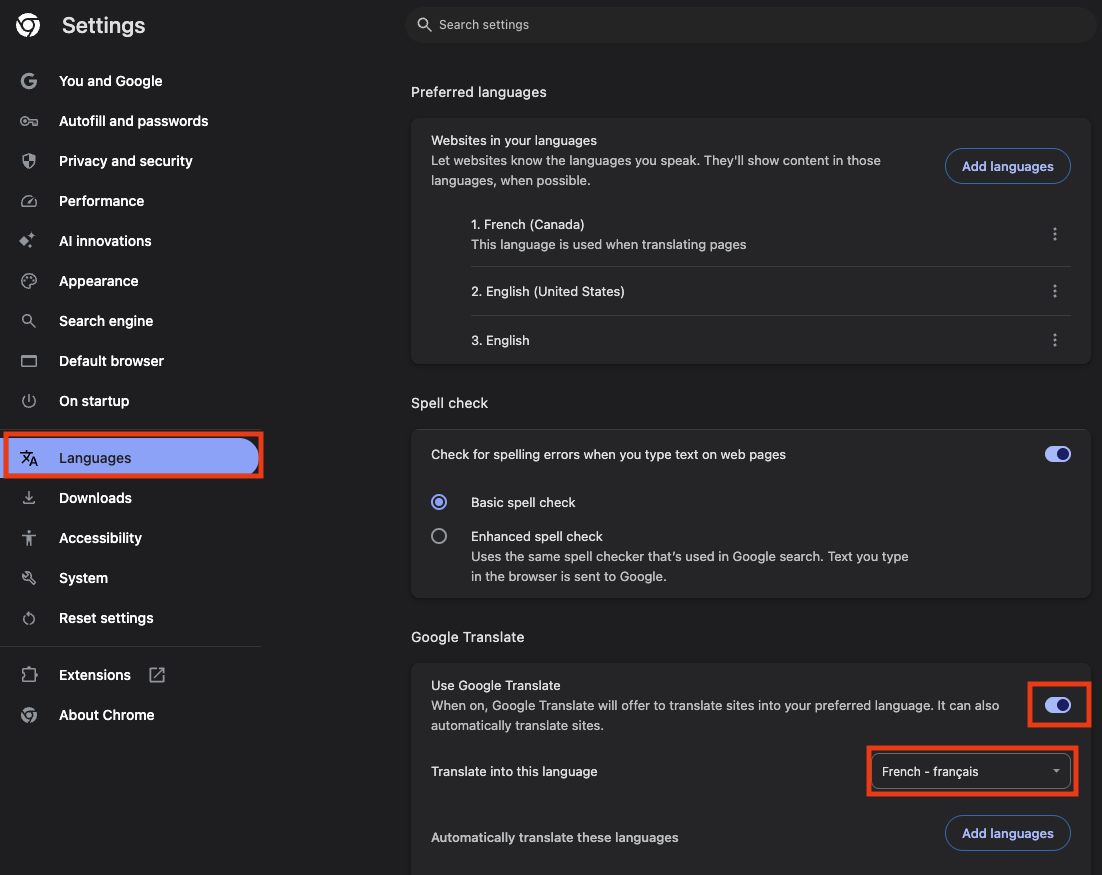This screenshot has height=875, width=1102.
Task: Turn off the Use Google Translate switch
Action: pyautogui.click(x=1057, y=705)
